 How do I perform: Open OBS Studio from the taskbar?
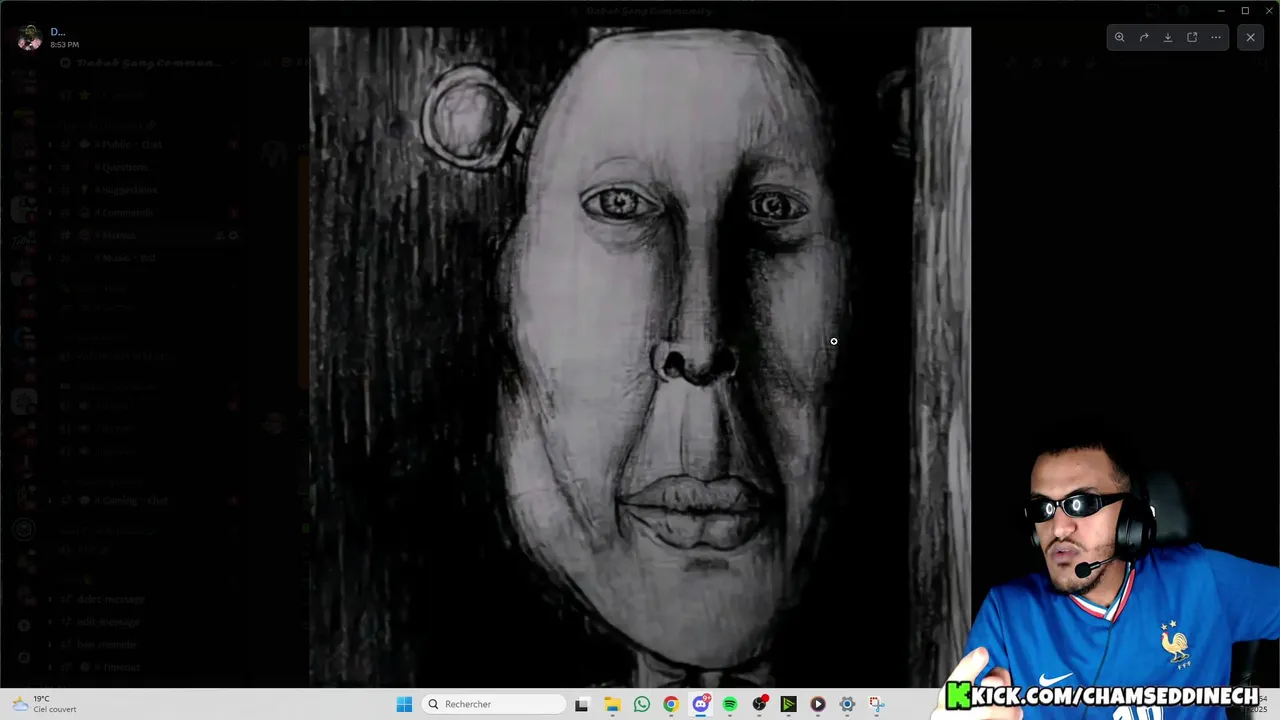(760, 704)
